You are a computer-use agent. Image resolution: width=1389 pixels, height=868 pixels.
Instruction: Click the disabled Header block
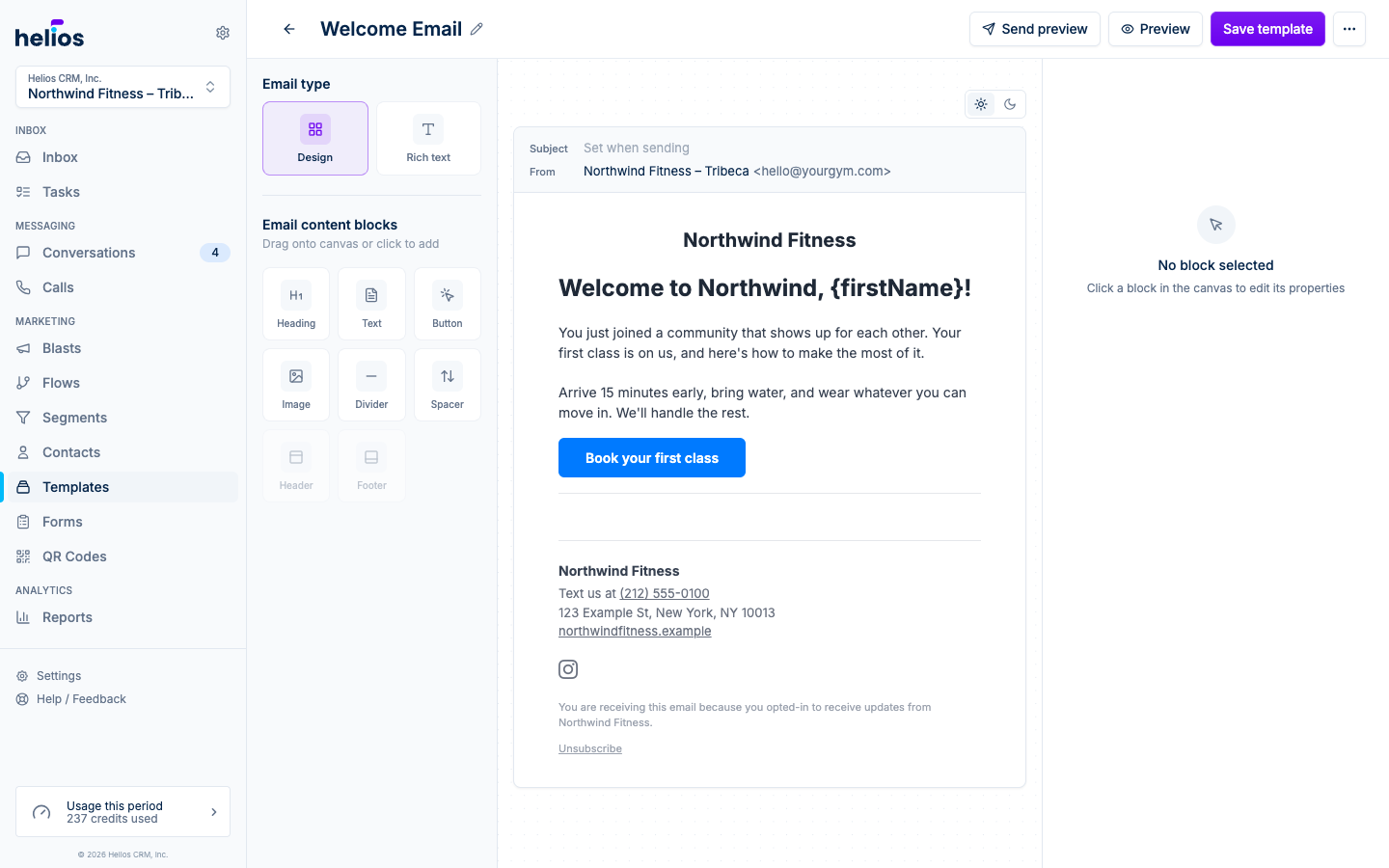coord(296,466)
